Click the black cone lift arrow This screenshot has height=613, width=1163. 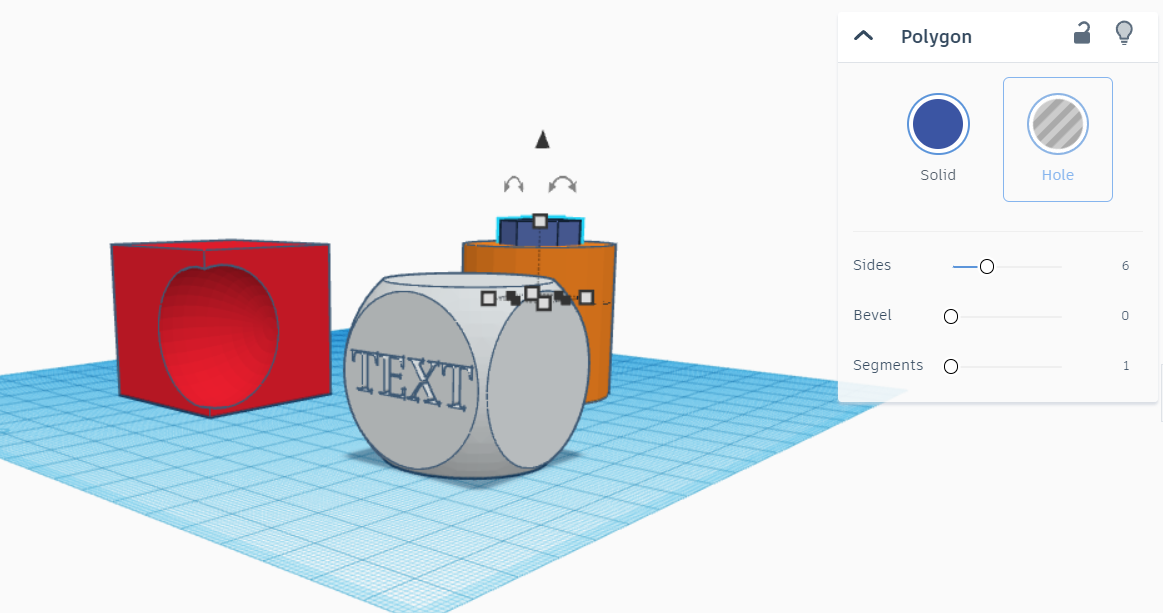pyautogui.click(x=542, y=139)
